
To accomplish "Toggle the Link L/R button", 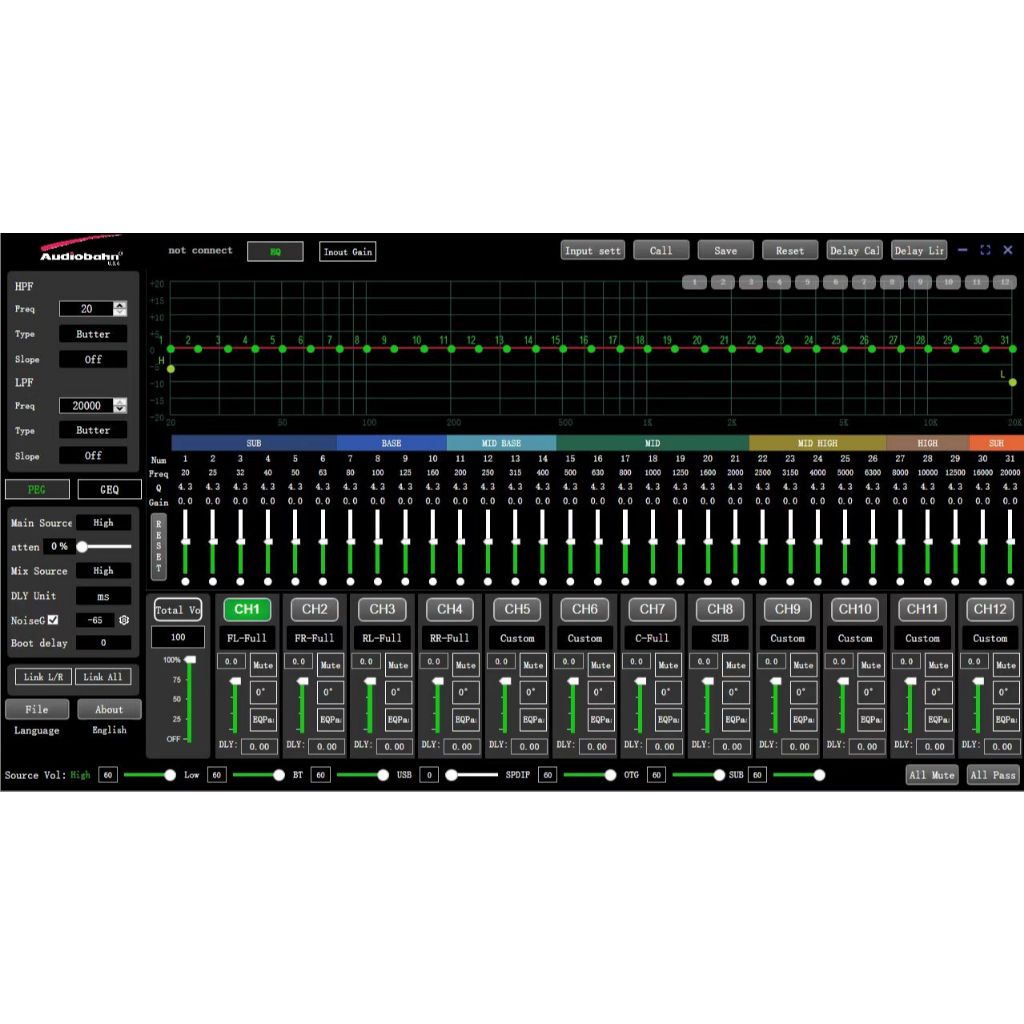I will (41, 677).
